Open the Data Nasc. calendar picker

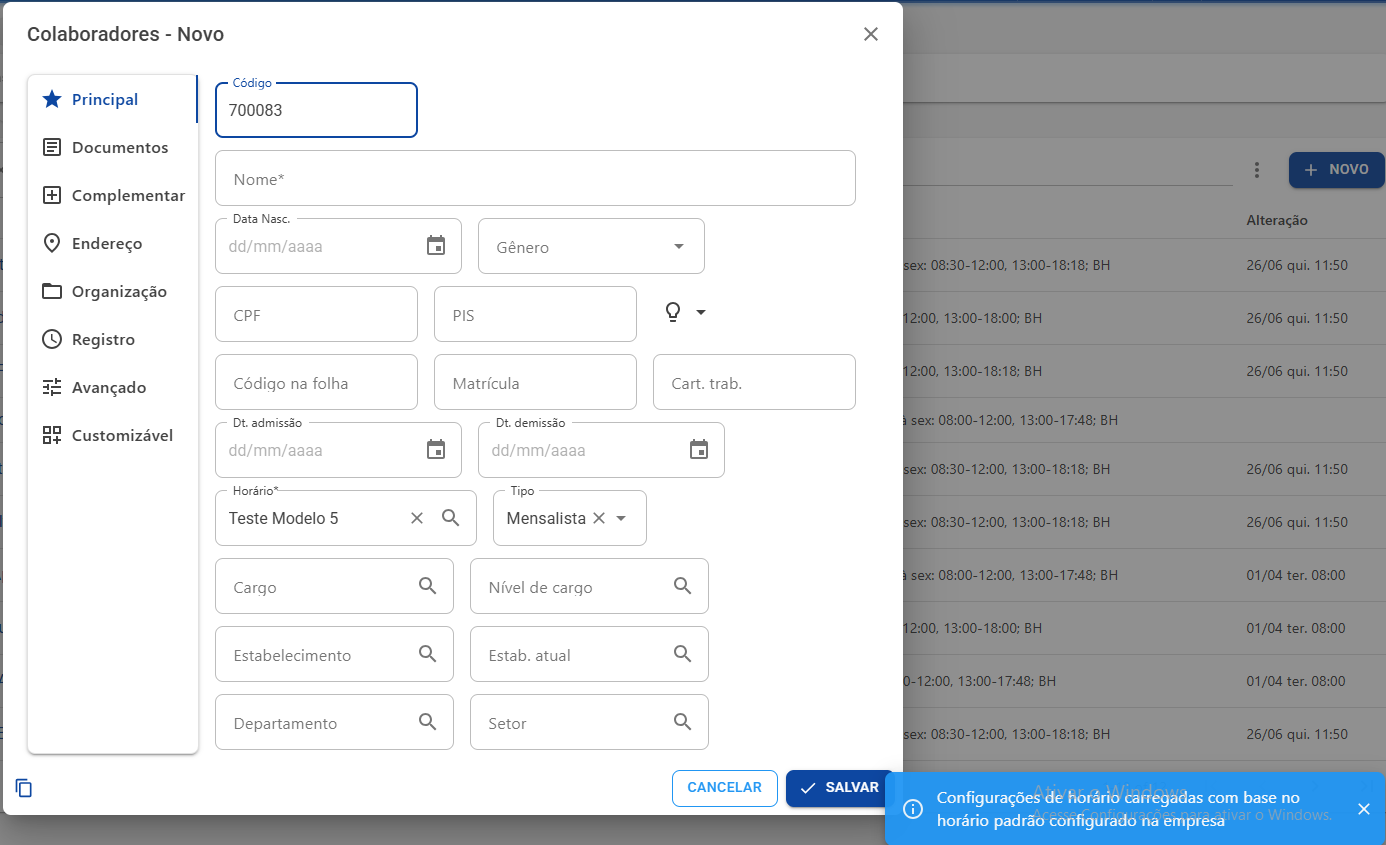436,246
